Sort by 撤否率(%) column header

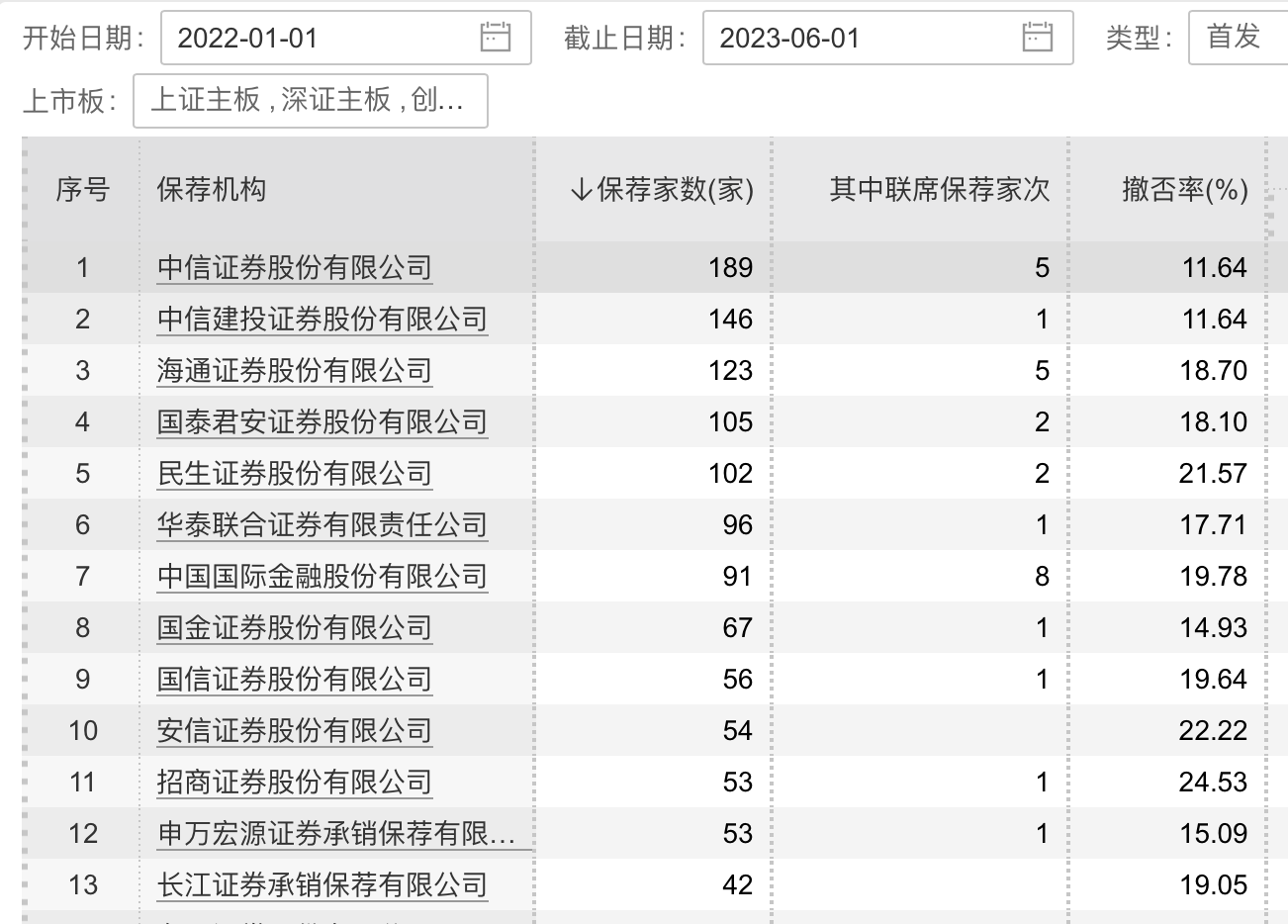click(1185, 189)
